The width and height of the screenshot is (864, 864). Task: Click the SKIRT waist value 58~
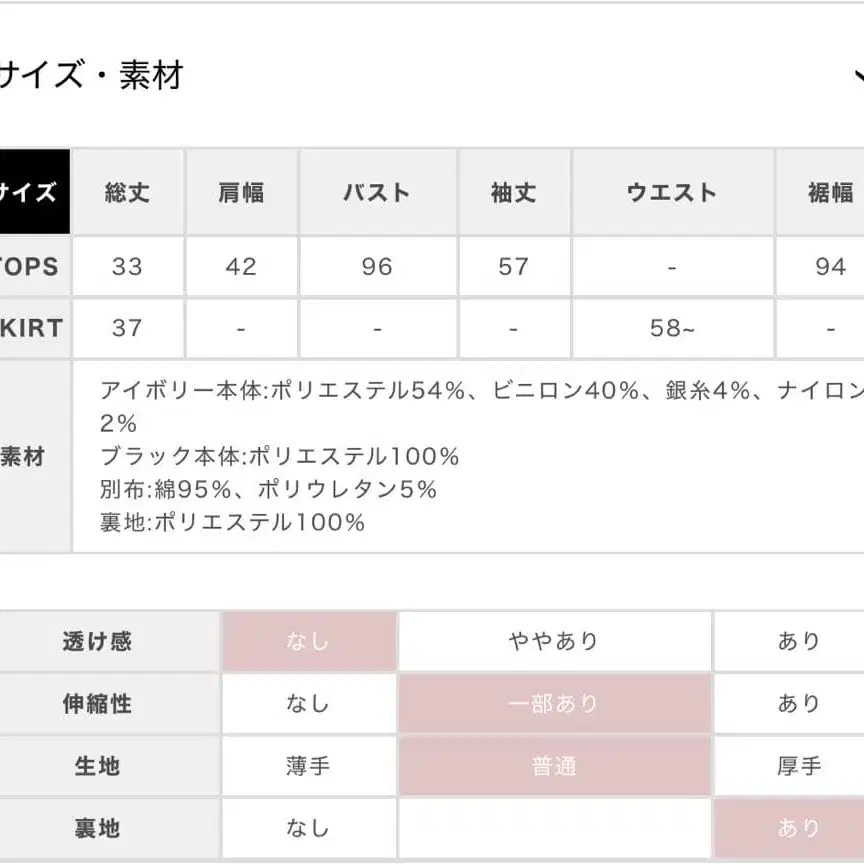click(x=671, y=328)
